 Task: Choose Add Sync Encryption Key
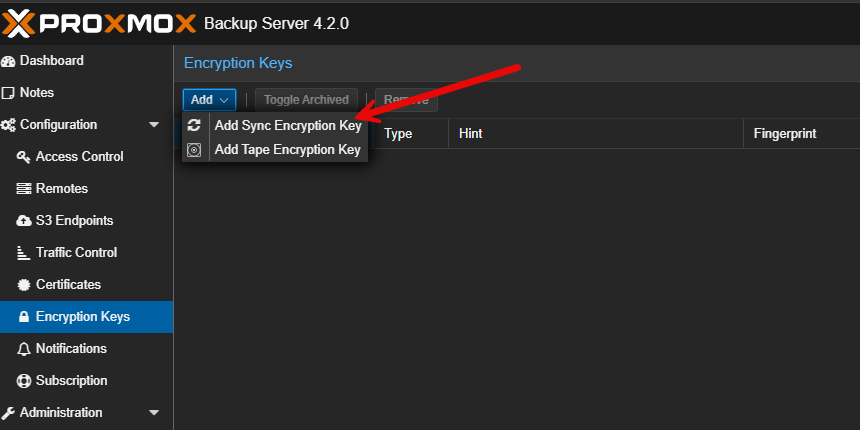click(x=287, y=126)
